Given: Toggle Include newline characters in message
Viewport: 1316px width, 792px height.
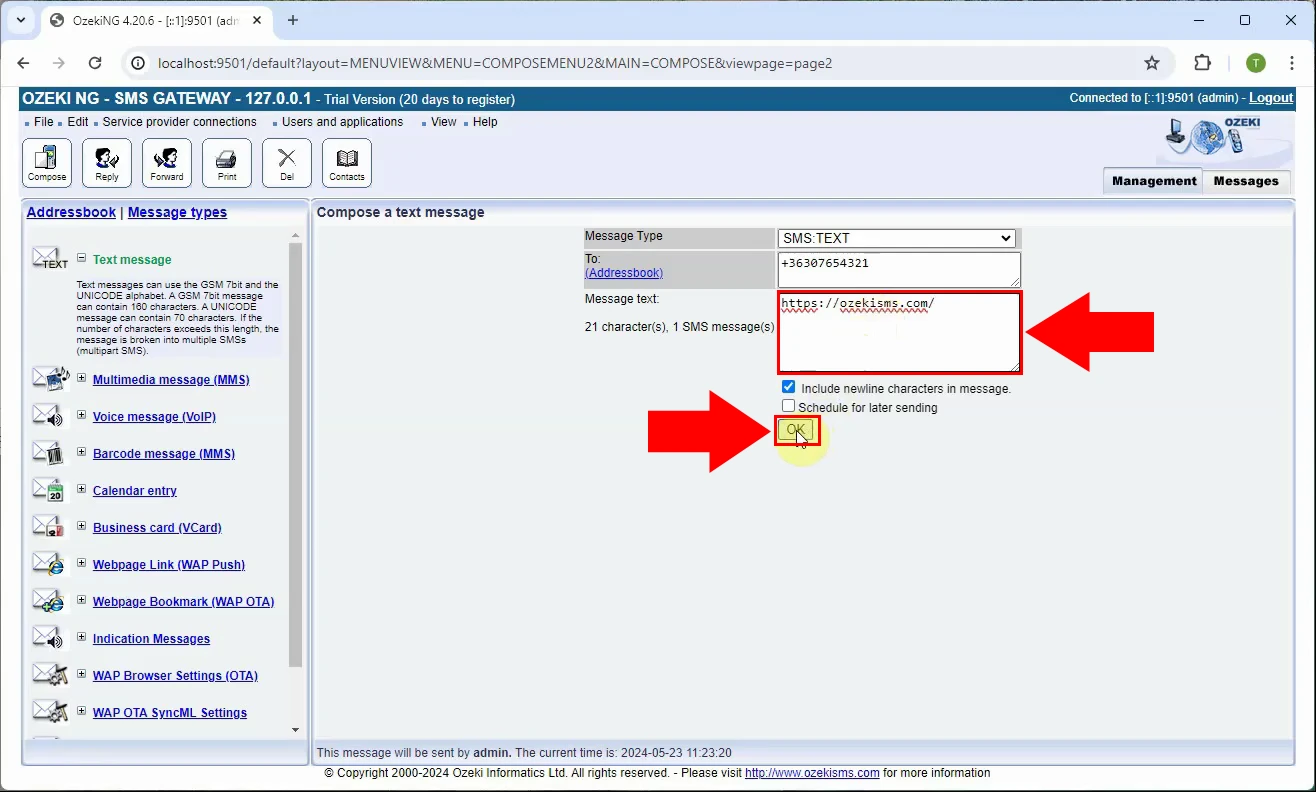Looking at the screenshot, I should click(x=789, y=387).
